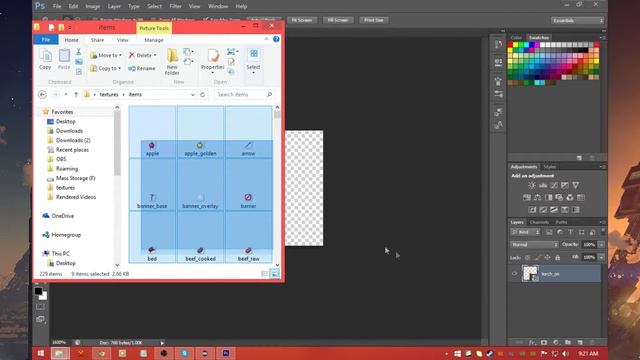This screenshot has width=640, height=360.
Task: Add a Channel Mixer adjustment
Action: point(570,198)
